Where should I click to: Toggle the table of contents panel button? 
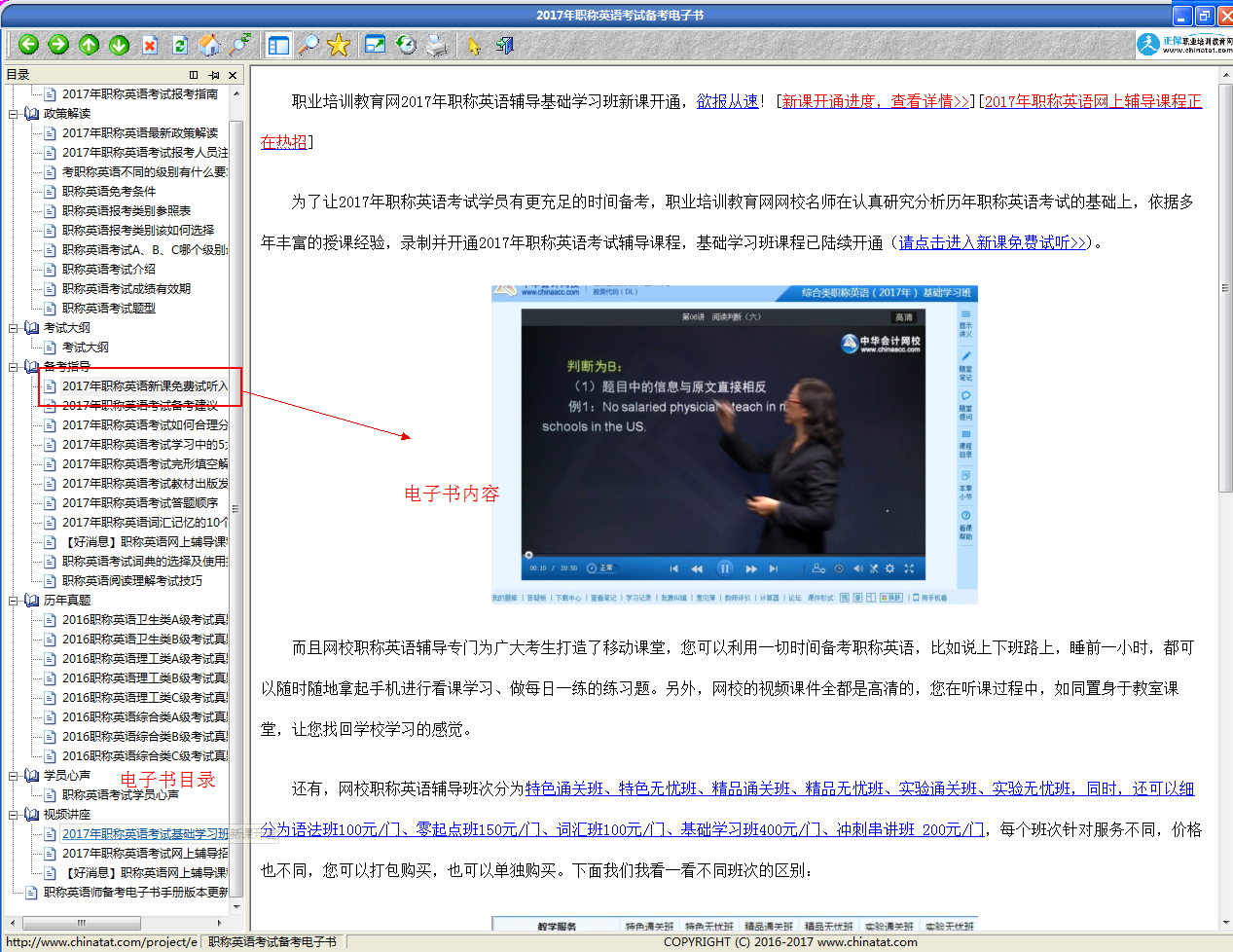[278, 45]
